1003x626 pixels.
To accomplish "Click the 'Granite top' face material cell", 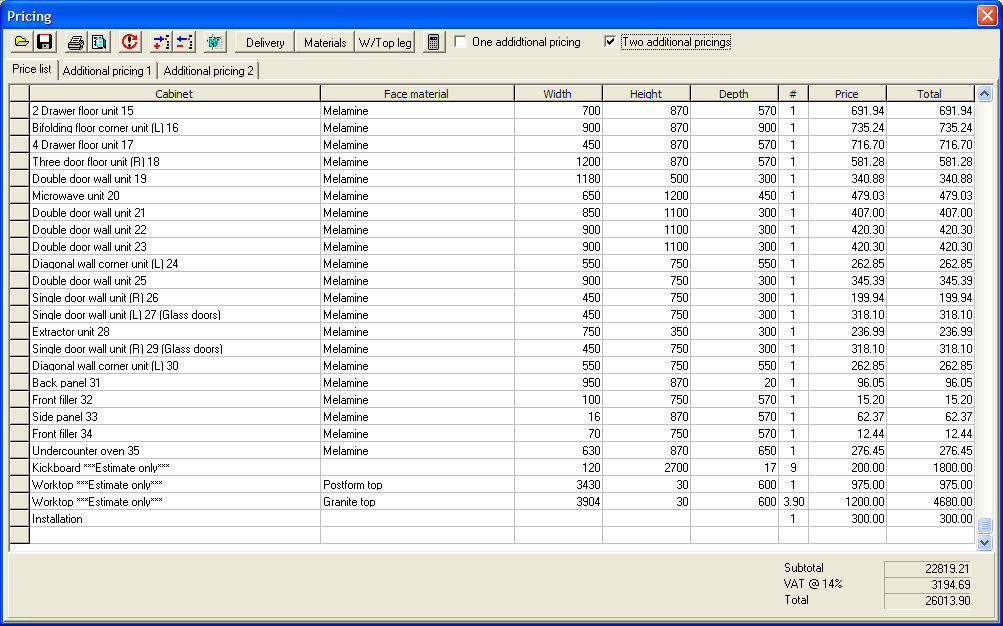I will pyautogui.click(x=417, y=501).
